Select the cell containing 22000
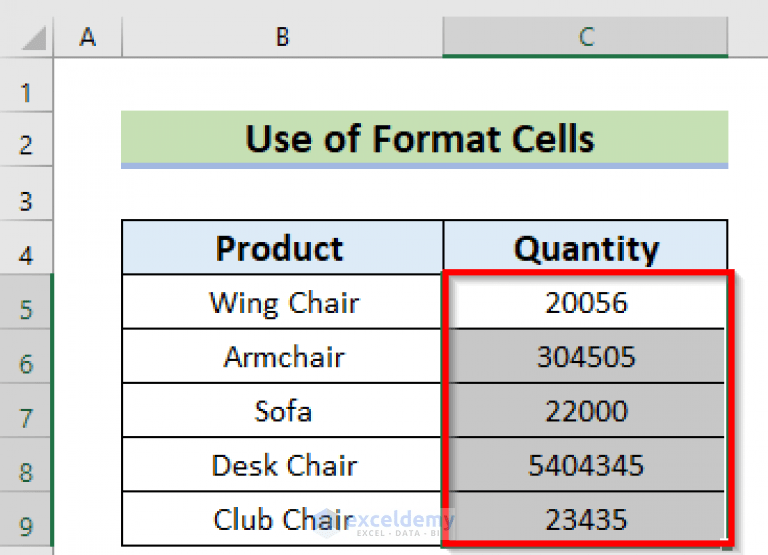Screen dimensions: 768x555 pos(585,410)
